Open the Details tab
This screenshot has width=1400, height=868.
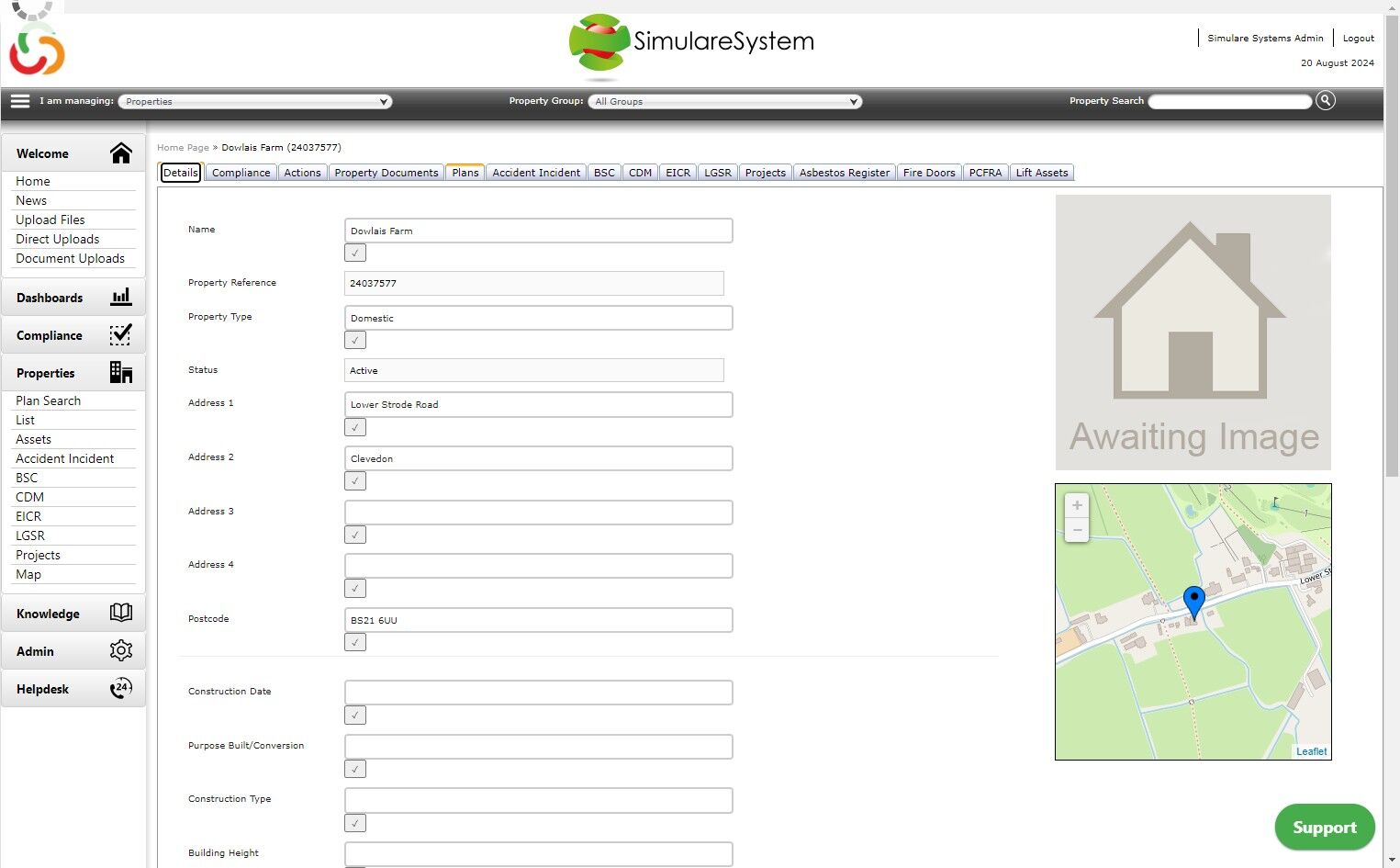181,173
